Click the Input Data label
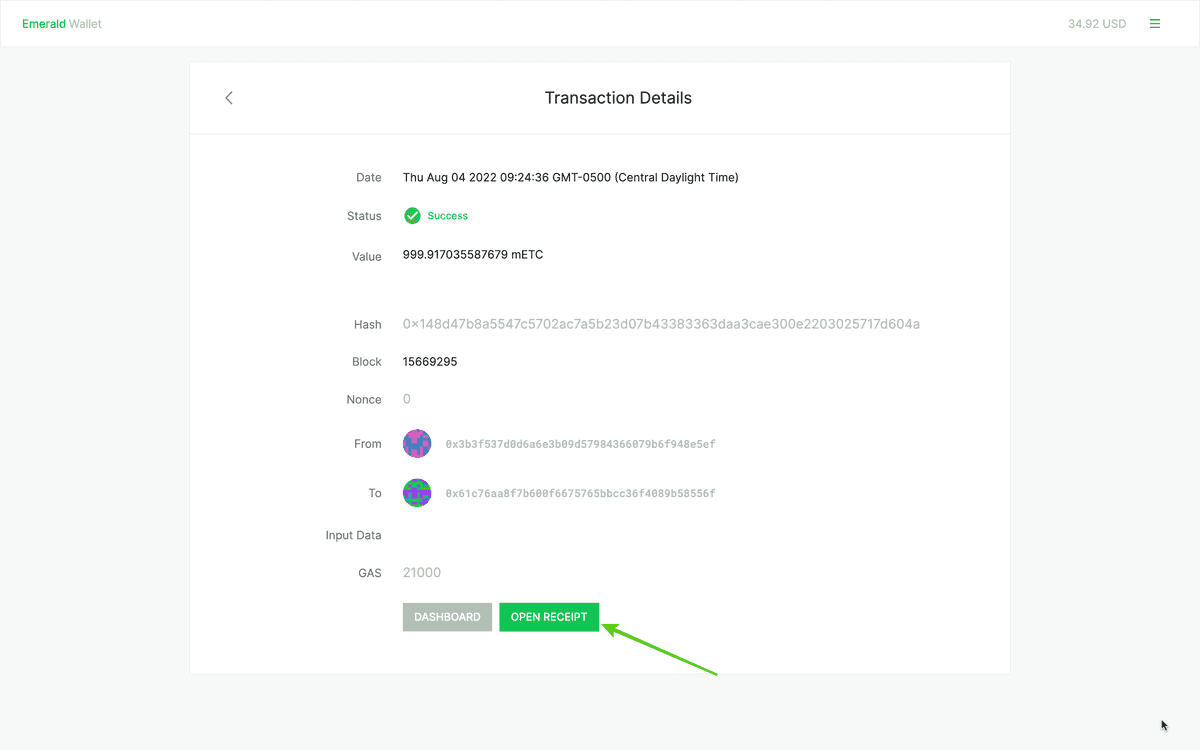The image size is (1200, 750). [353, 535]
